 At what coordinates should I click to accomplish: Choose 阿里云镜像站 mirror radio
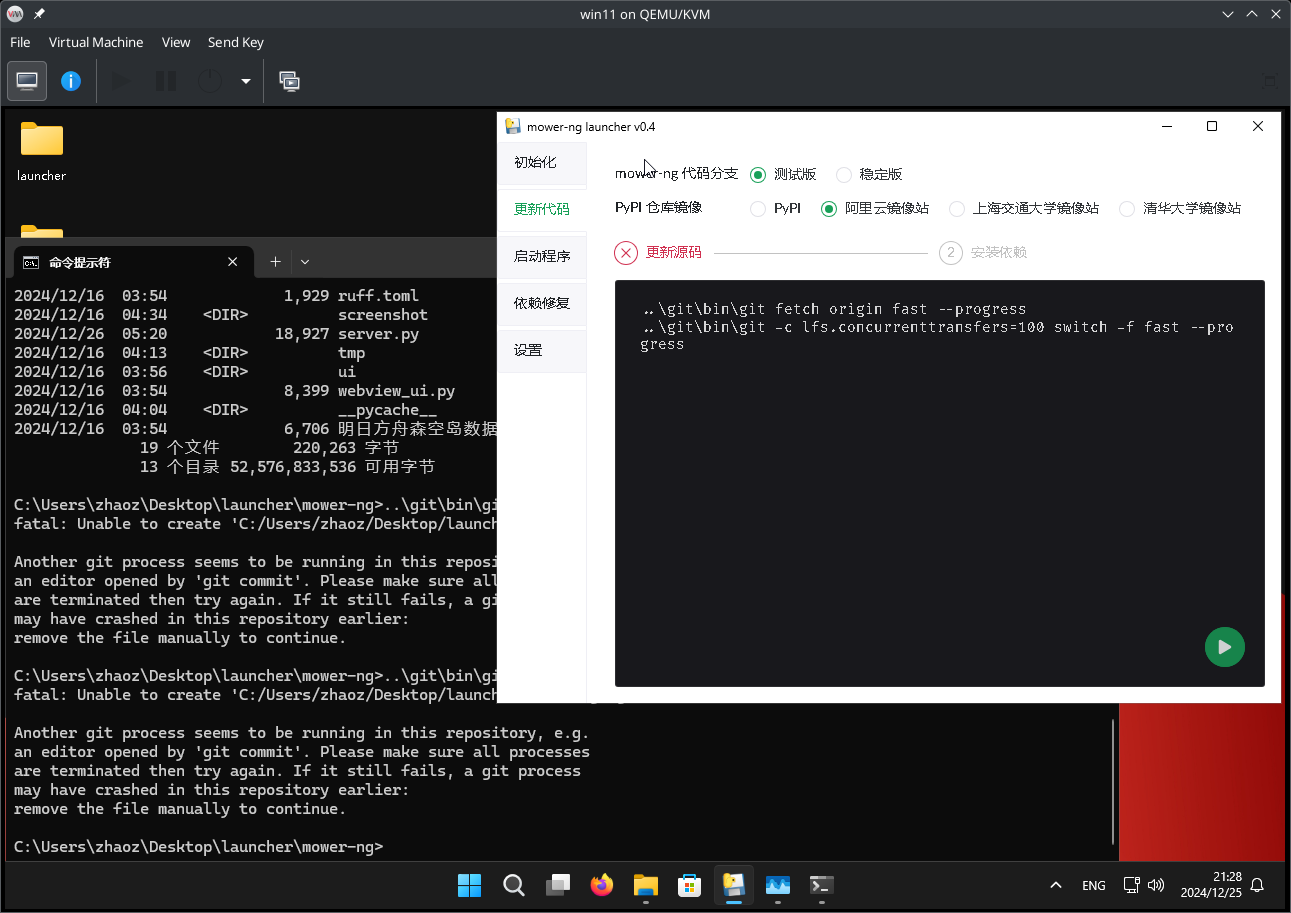(828, 209)
